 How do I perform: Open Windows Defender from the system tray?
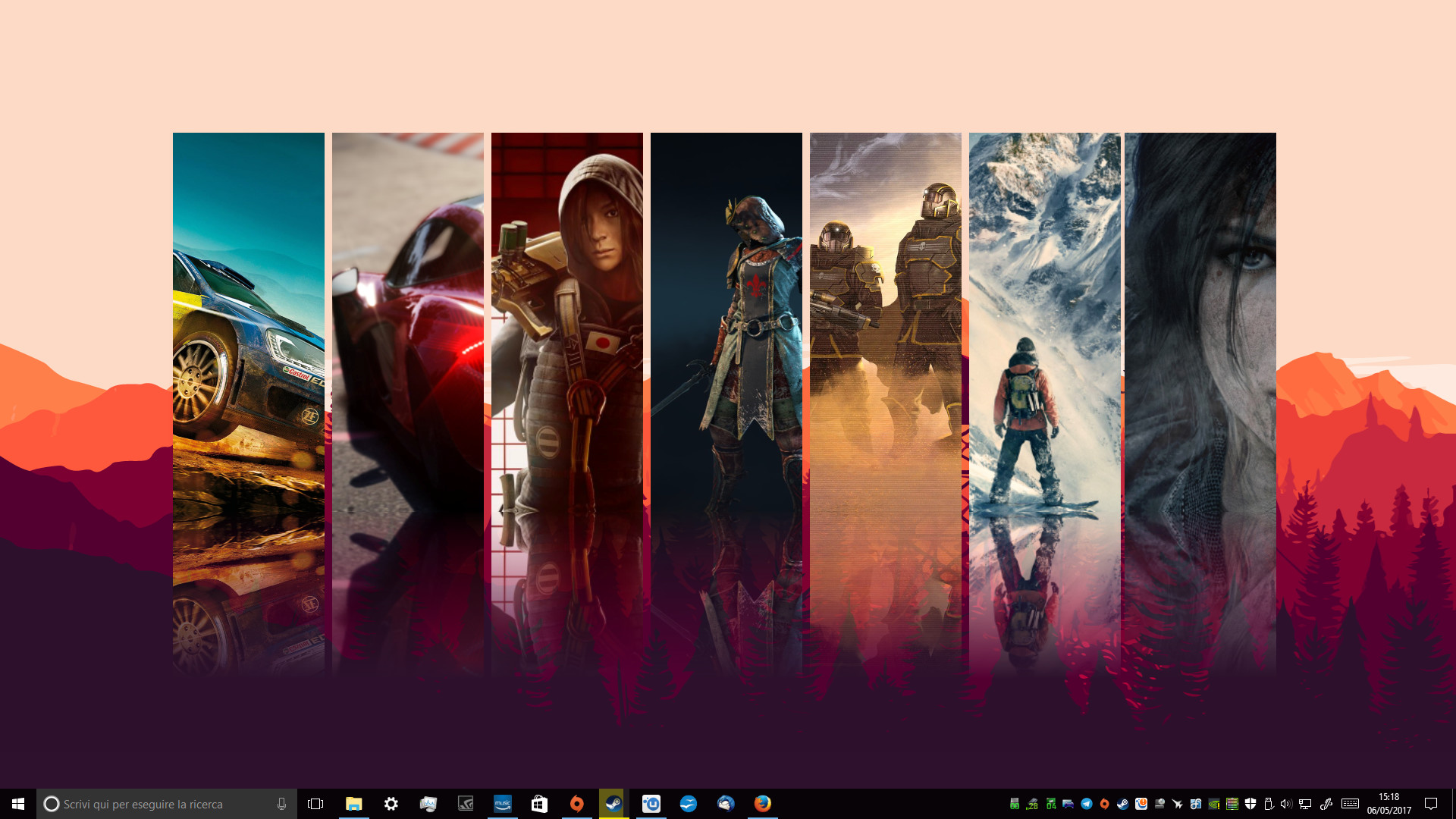pos(1250,804)
